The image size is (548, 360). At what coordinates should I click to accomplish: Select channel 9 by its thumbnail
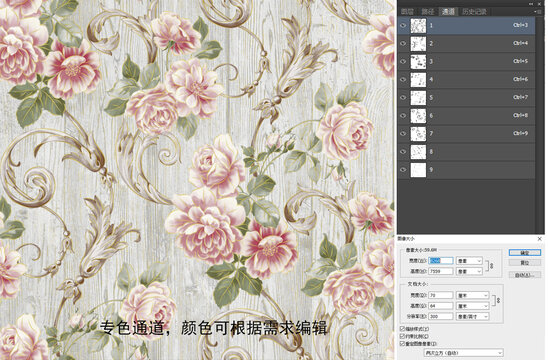[418, 170]
